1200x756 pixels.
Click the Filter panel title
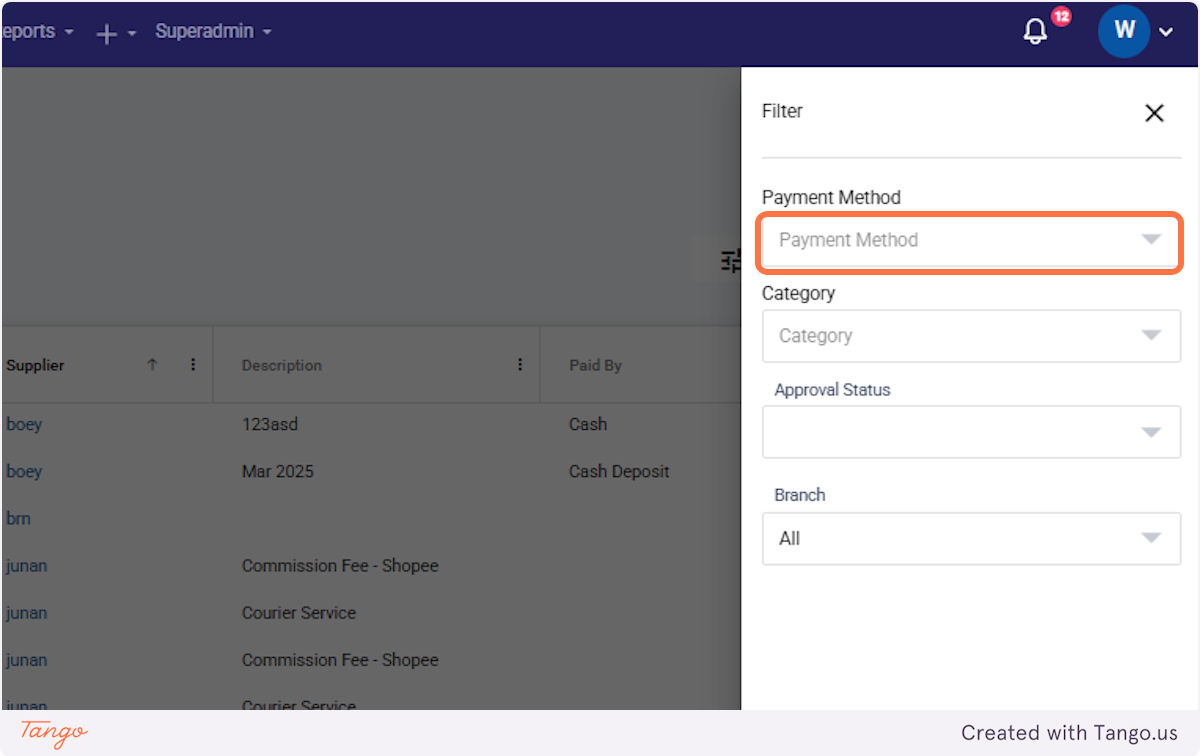point(782,111)
